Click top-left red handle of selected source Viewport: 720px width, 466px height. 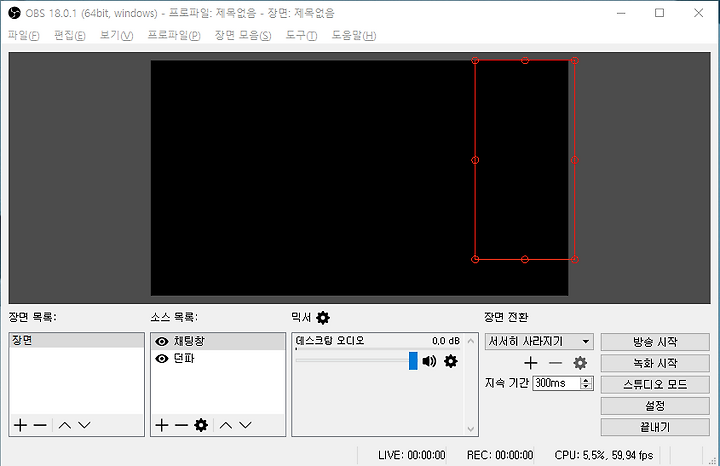pyautogui.click(x=475, y=61)
